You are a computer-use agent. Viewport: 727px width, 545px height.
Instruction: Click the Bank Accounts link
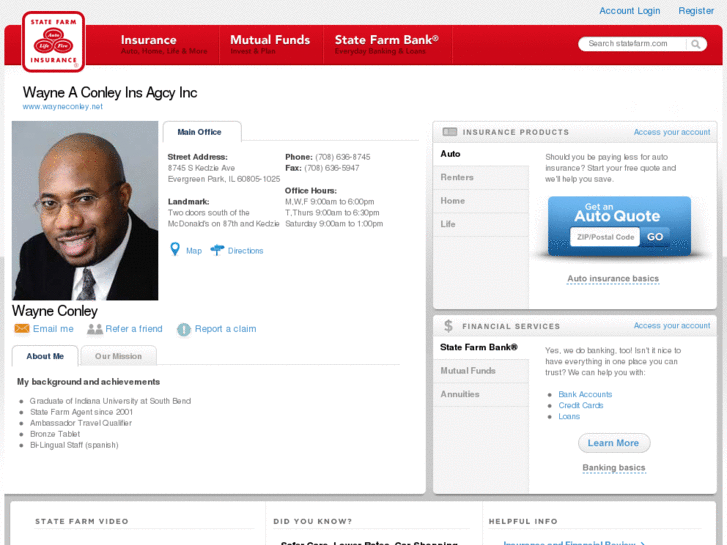(x=585, y=394)
